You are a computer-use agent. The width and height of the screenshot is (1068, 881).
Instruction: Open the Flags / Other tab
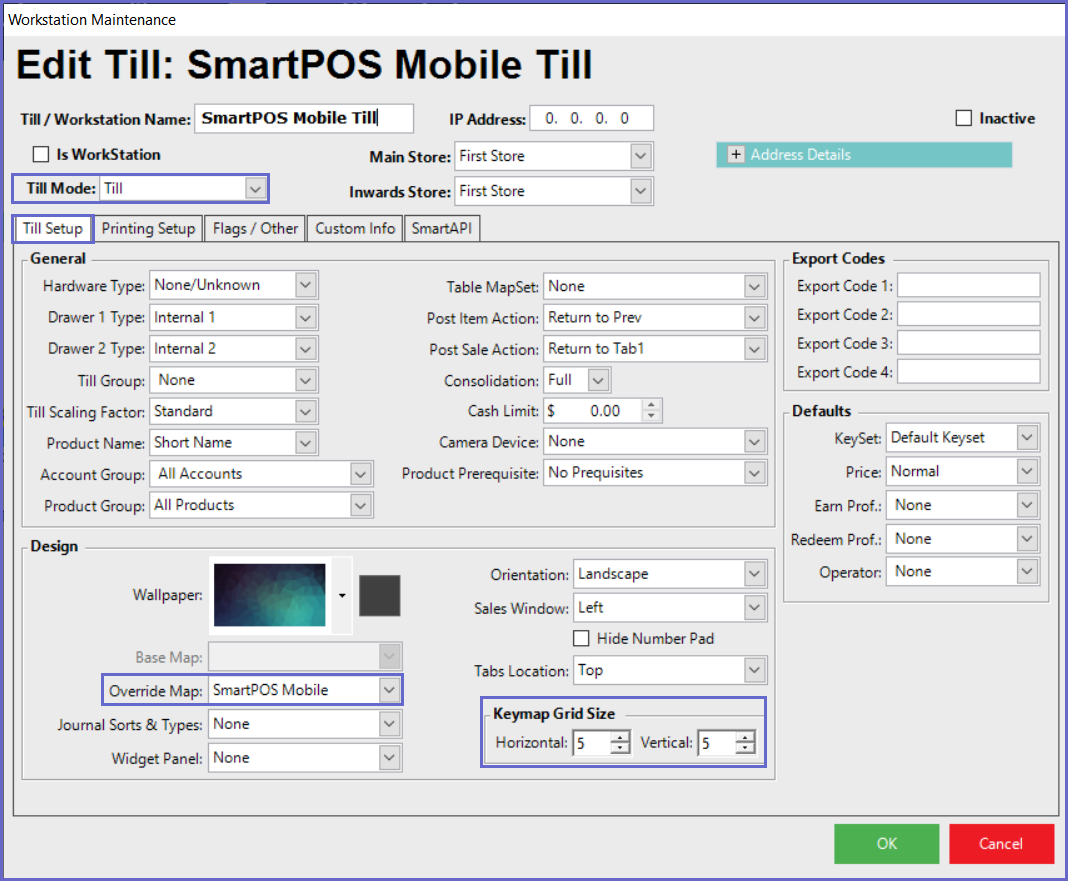coord(255,228)
